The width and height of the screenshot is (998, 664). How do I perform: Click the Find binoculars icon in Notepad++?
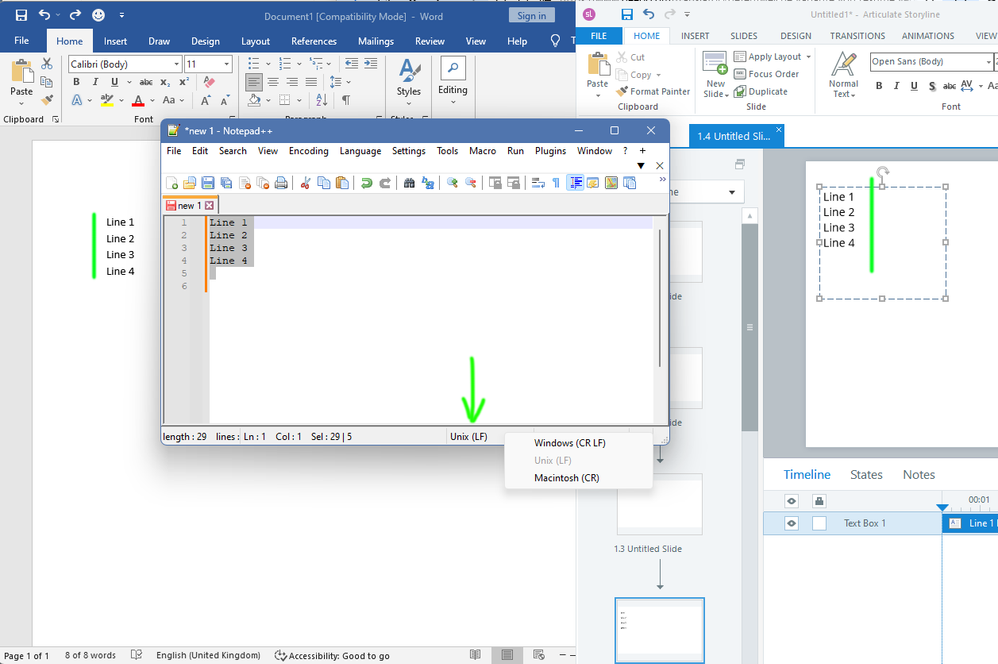pyautogui.click(x=409, y=183)
